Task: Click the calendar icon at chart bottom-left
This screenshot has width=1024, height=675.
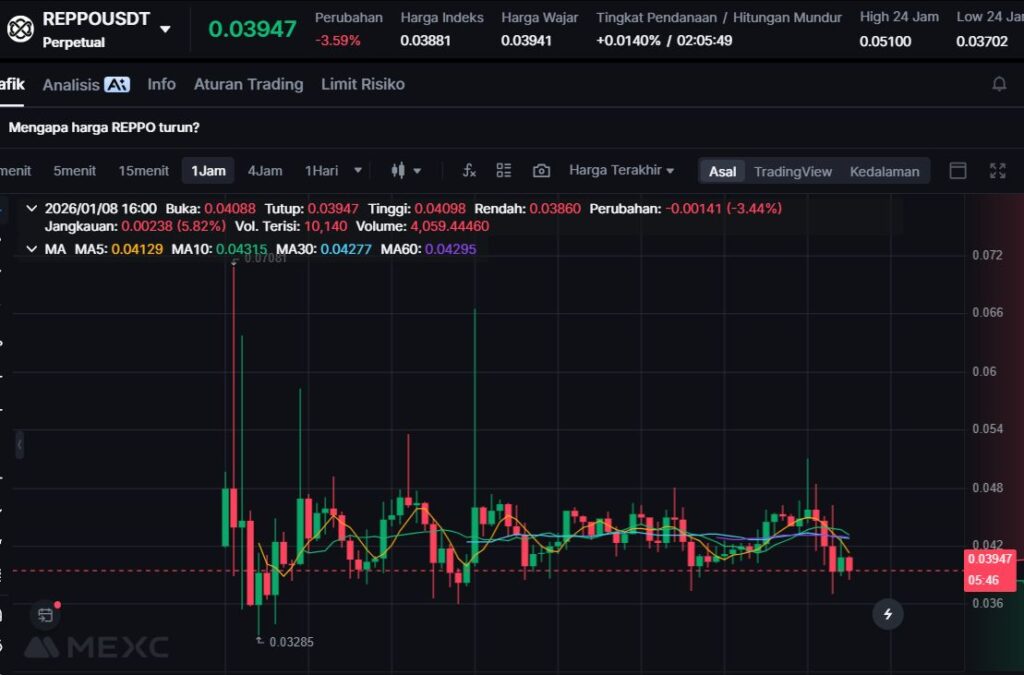Action: (x=45, y=614)
